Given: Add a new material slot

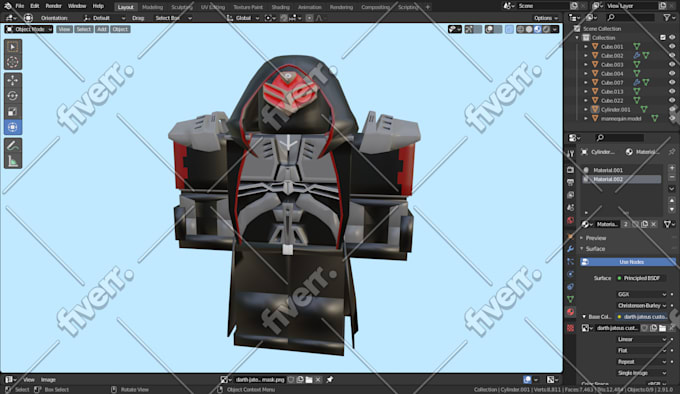Looking at the screenshot, I should click(x=672, y=168).
